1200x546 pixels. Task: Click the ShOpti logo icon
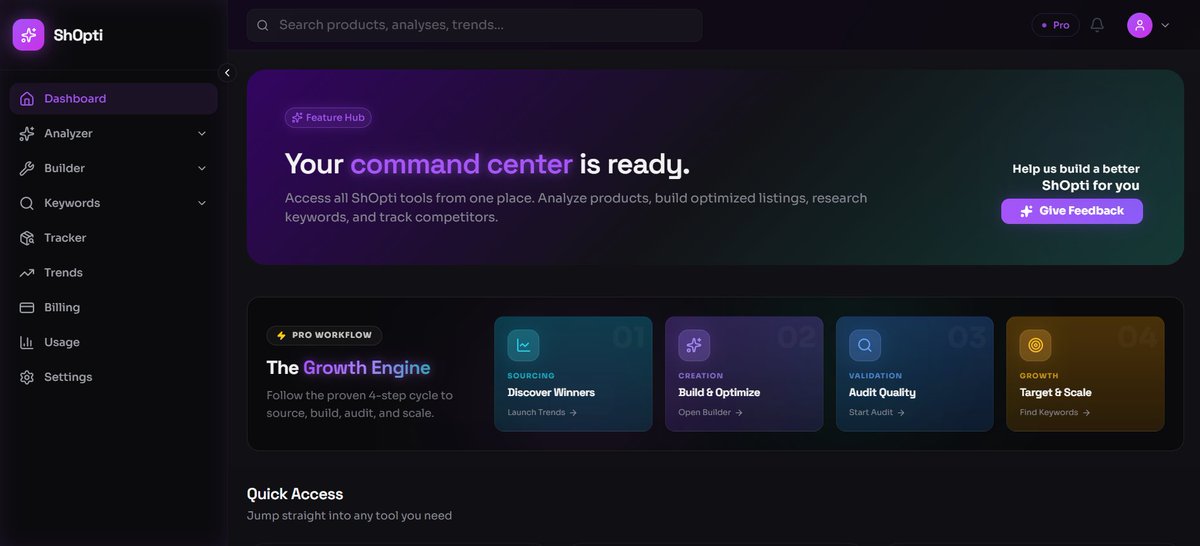point(28,35)
